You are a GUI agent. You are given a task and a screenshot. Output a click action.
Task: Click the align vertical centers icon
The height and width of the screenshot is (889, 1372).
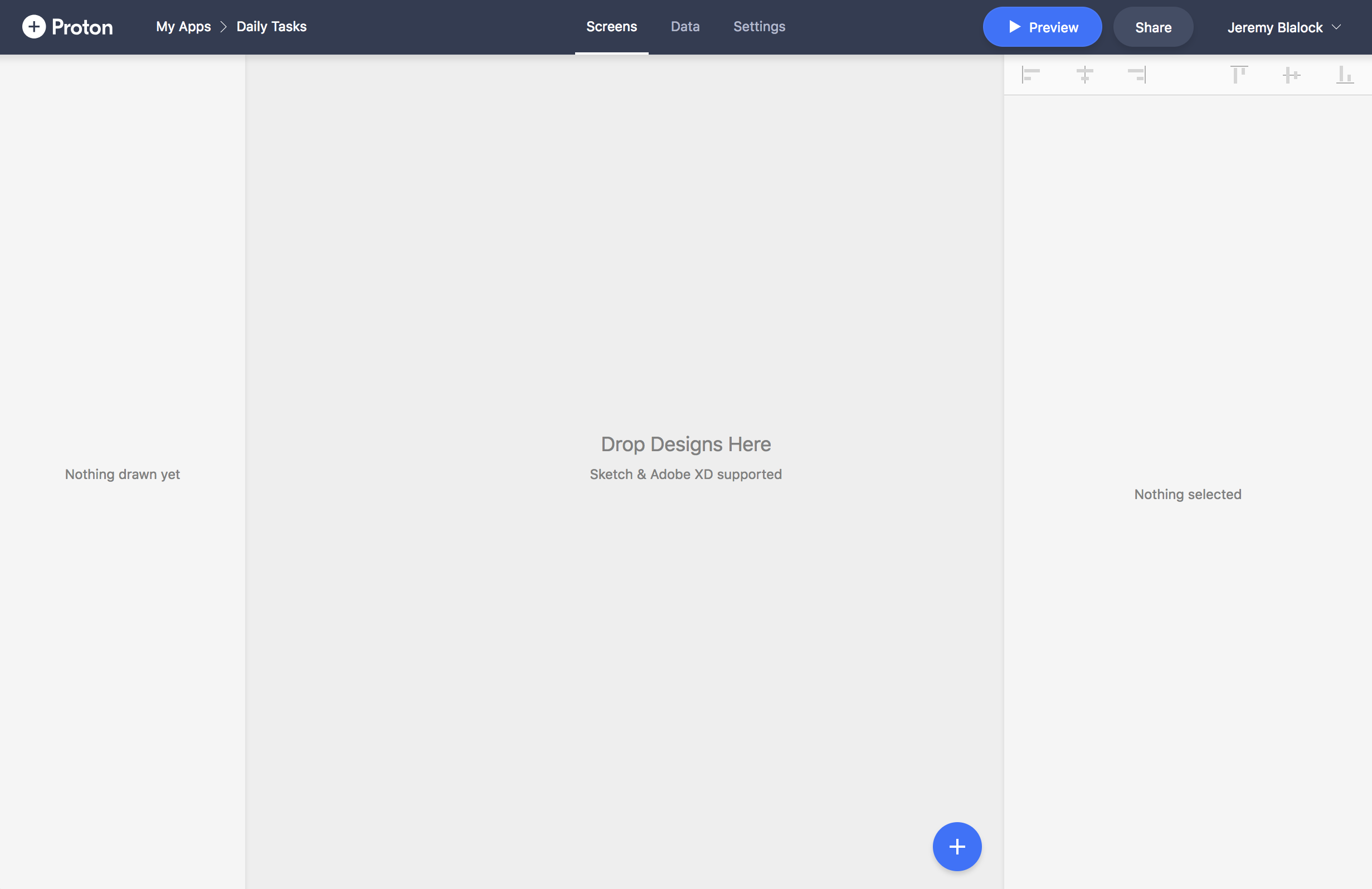[1291, 75]
